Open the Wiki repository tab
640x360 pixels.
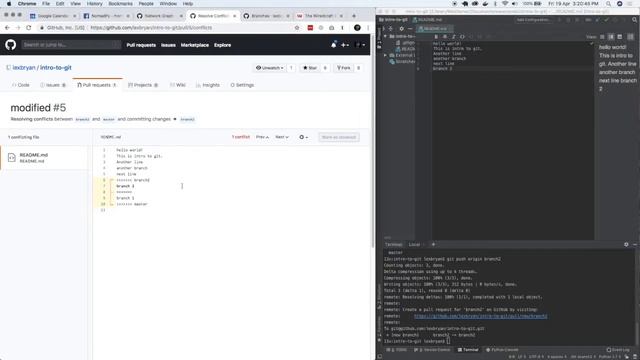[178, 85]
